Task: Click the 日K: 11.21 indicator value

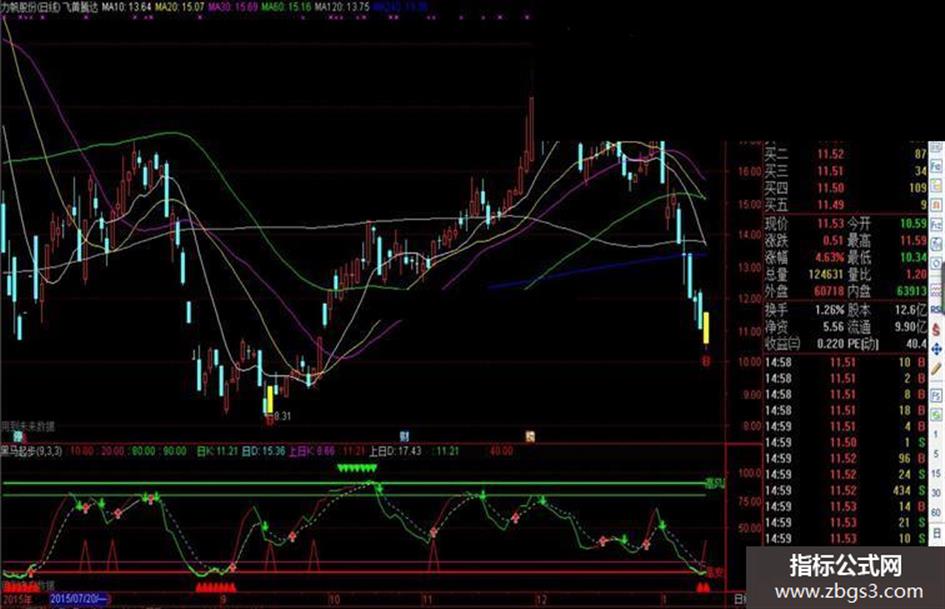Action: pyautogui.click(x=218, y=451)
